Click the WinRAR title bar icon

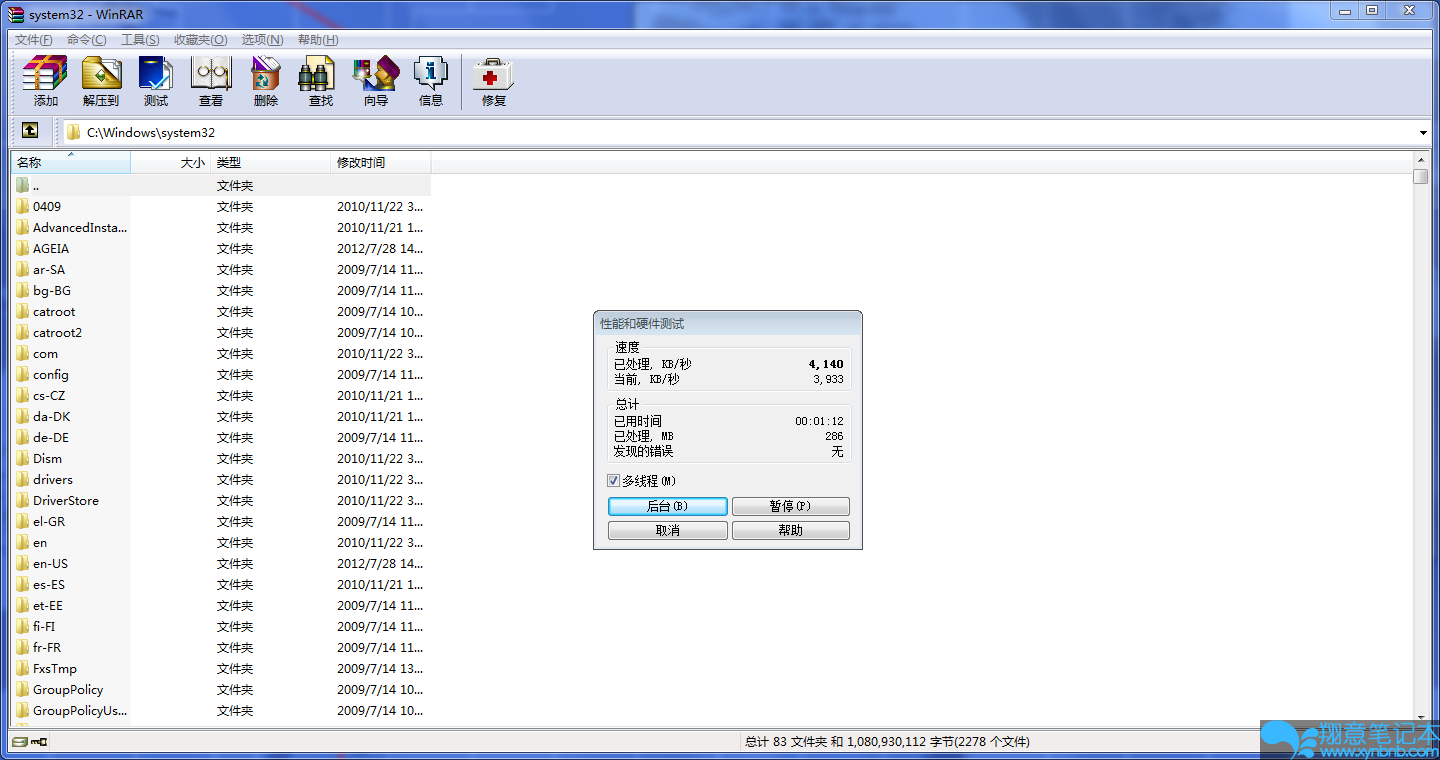pyautogui.click(x=16, y=13)
